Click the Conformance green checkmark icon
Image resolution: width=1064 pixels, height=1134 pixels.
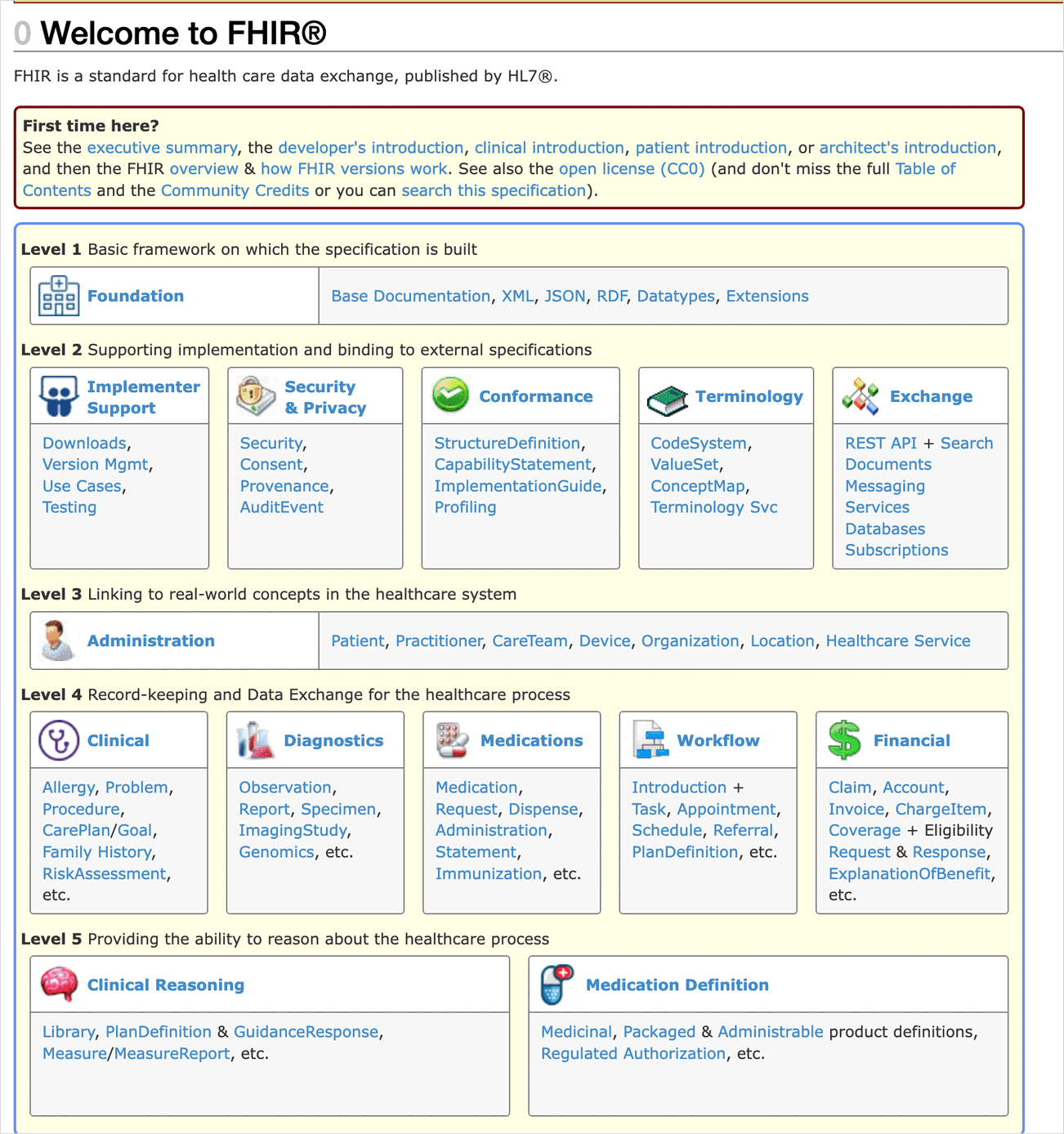(x=450, y=396)
